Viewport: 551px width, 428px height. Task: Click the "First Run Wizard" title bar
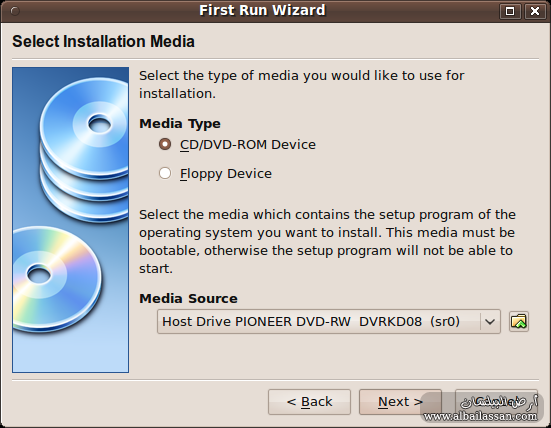pyautogui.click(x=262, y=11)
